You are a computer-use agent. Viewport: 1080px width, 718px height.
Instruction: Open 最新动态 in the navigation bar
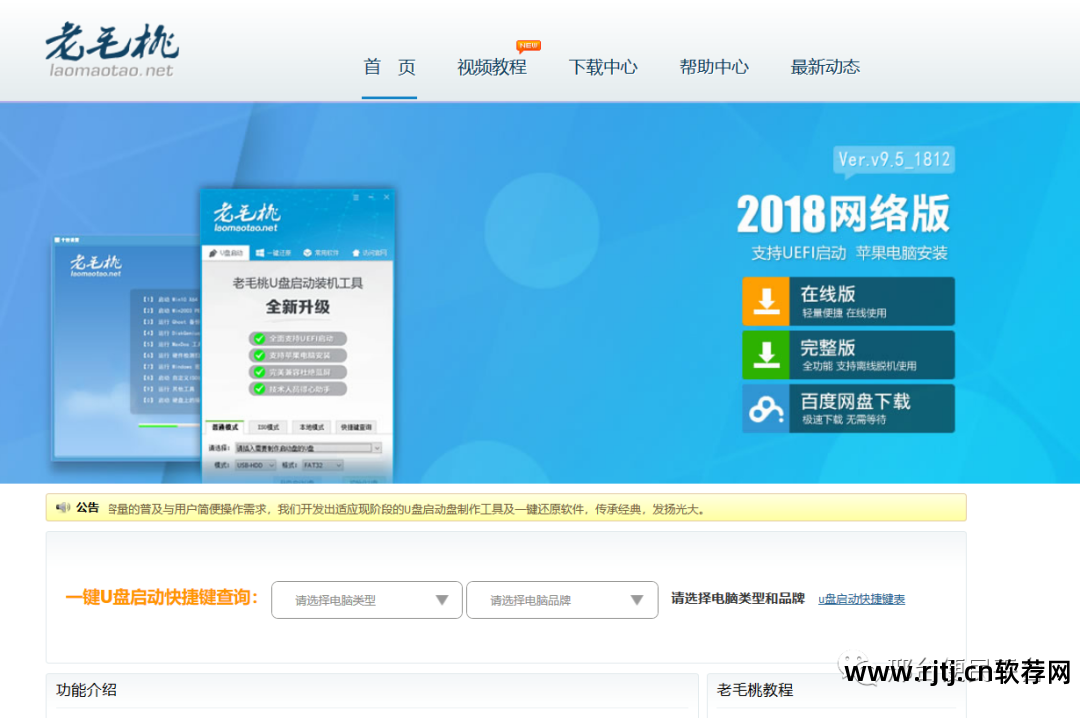(825, 67)
